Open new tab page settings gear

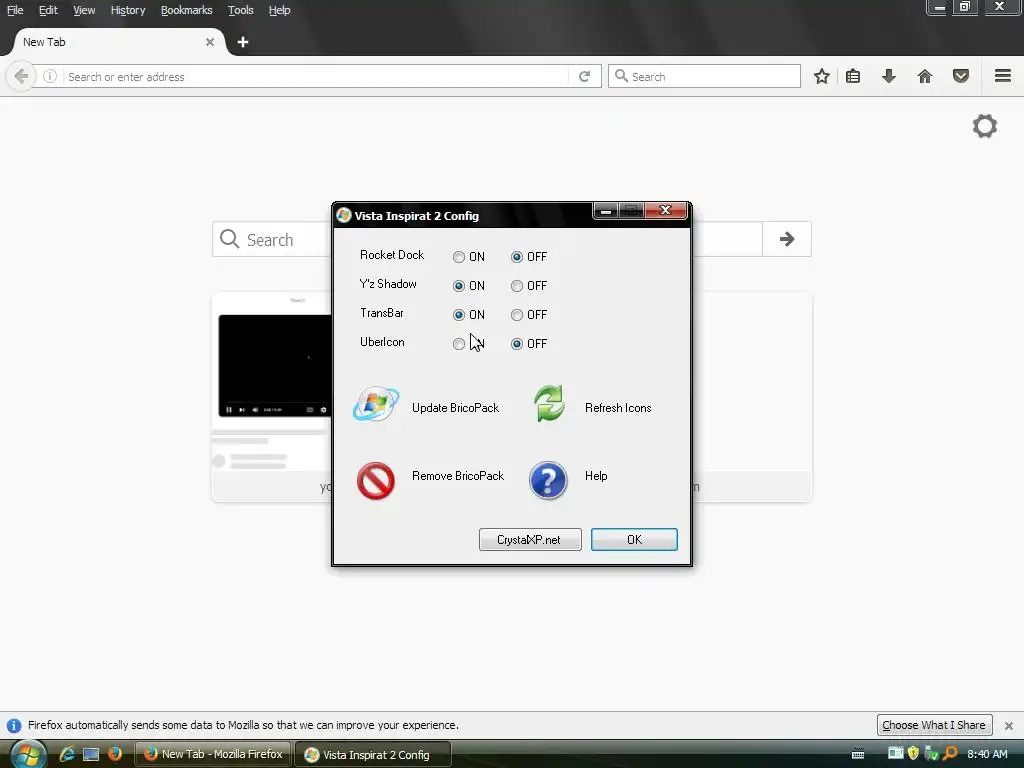985,126
